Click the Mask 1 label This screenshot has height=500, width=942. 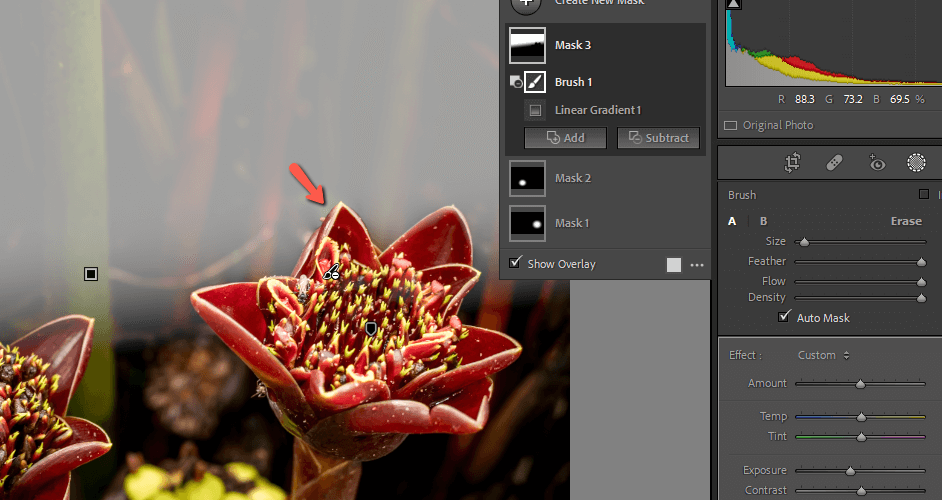pos(572,223)
